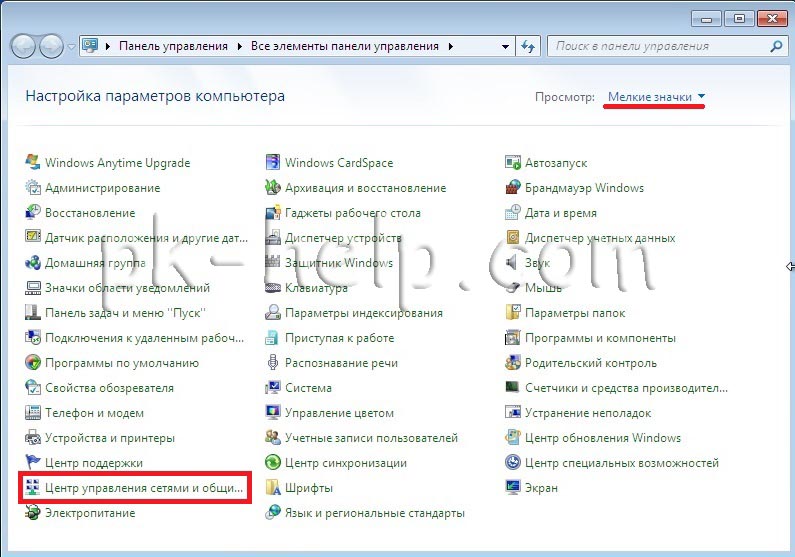Click the Гаджеты рабочего стола icon
Screen dimensions: 795x557
click(x=273, y=213)
